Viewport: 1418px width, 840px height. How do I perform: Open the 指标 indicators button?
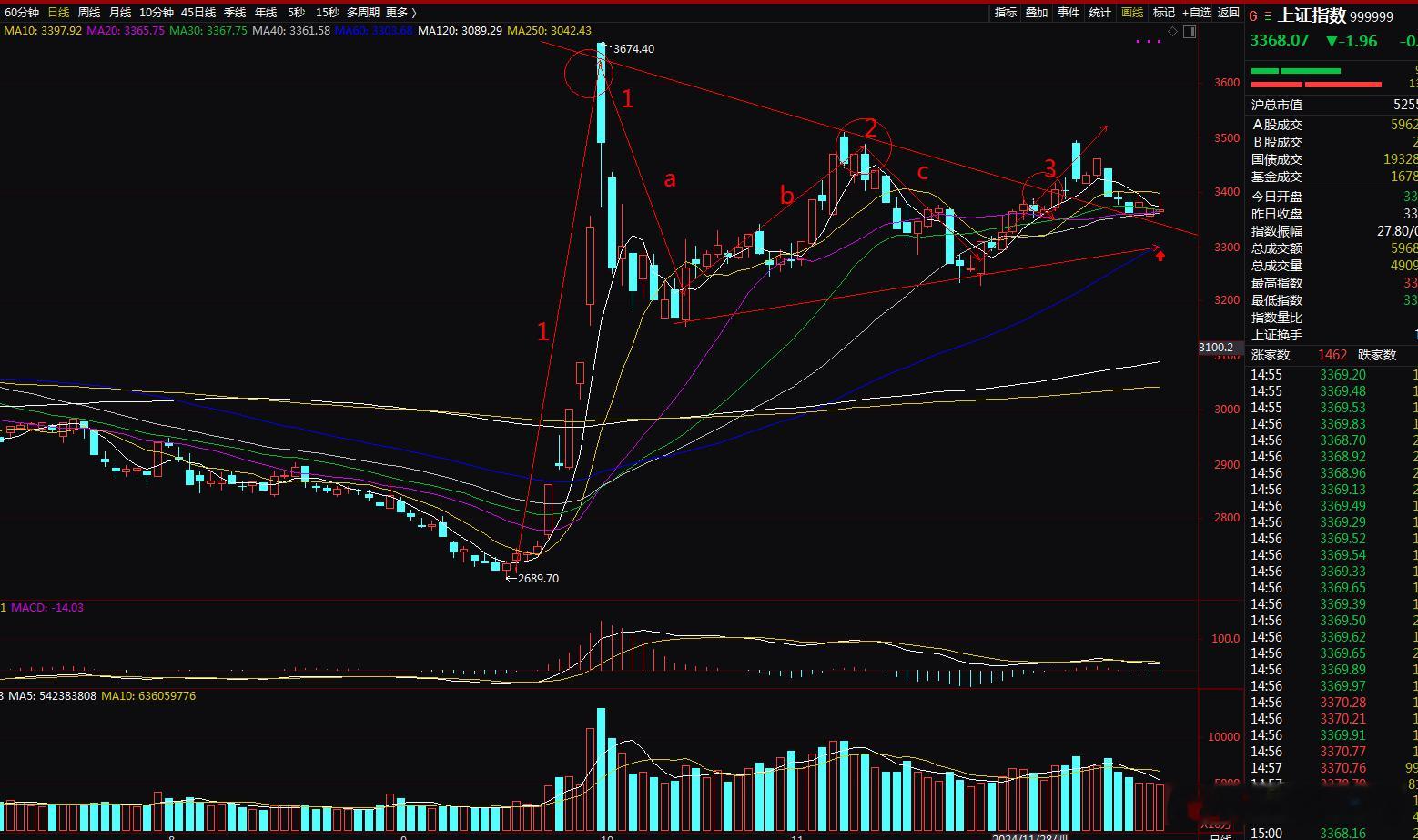click(1006, 13)
